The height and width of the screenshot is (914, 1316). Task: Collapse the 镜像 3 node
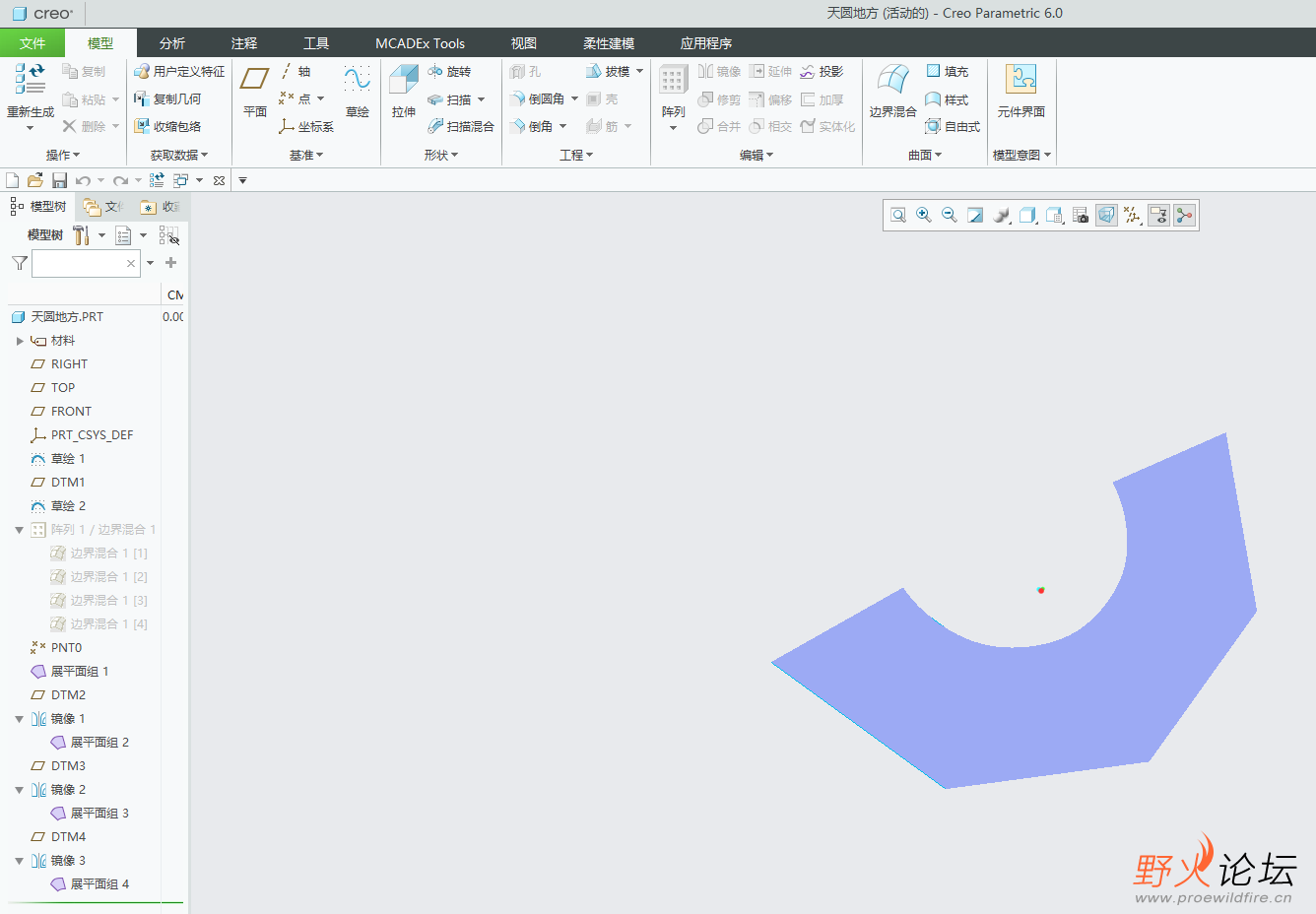coord(19,861)
